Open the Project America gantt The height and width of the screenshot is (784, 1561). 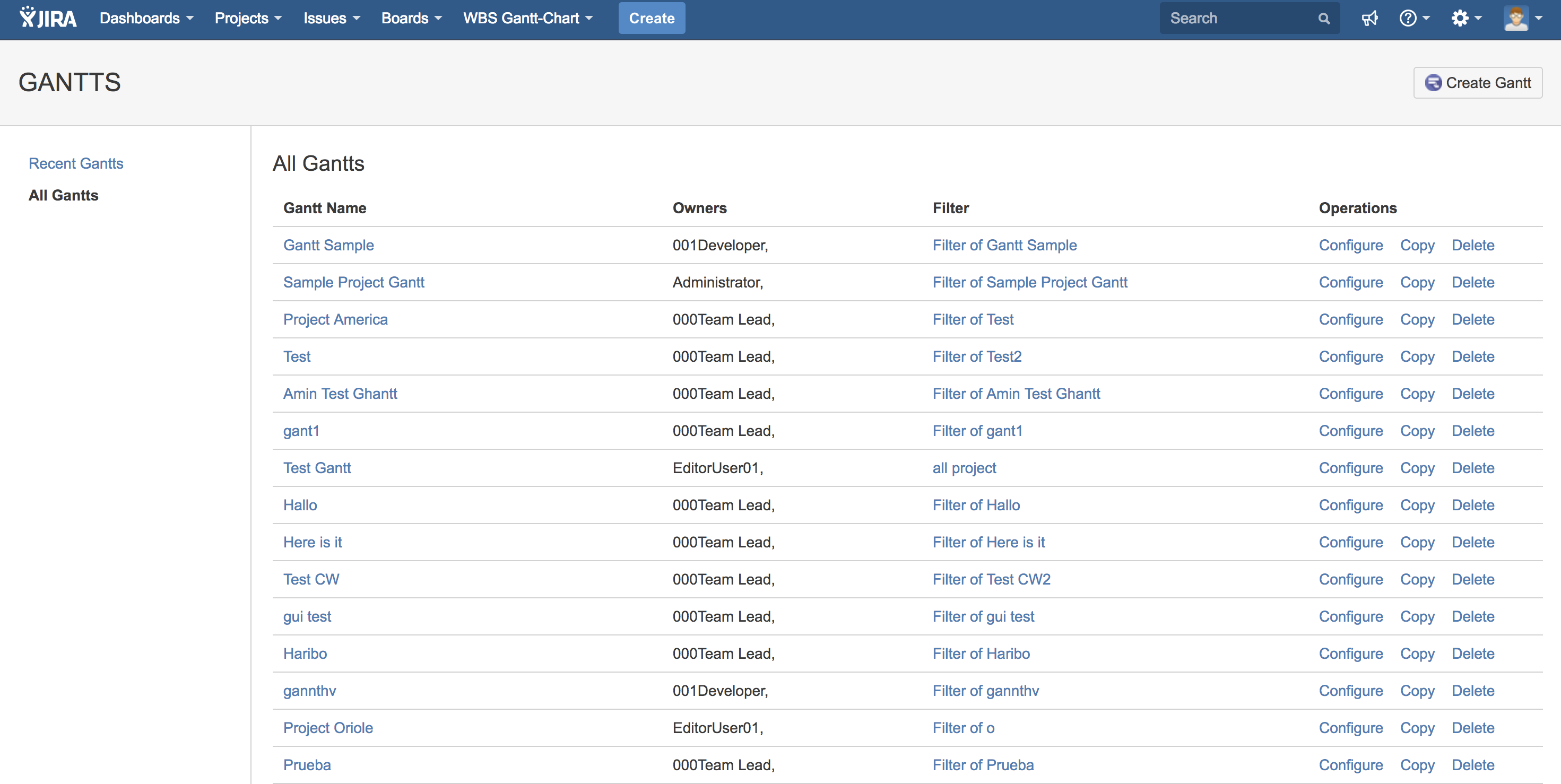pyautogui.click(x=335, y=319)
